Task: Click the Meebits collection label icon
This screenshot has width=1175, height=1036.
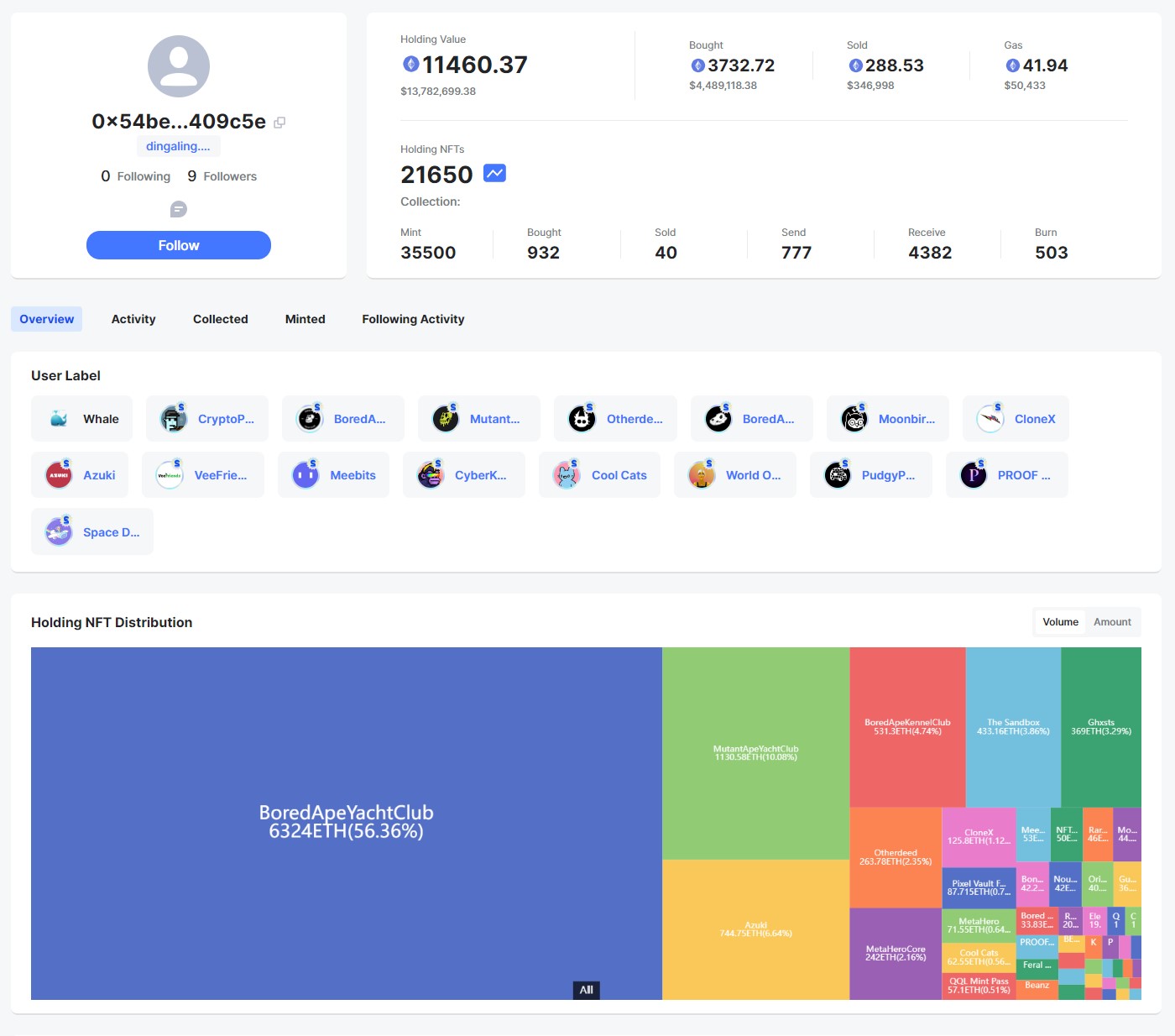Action: point(305,475)
